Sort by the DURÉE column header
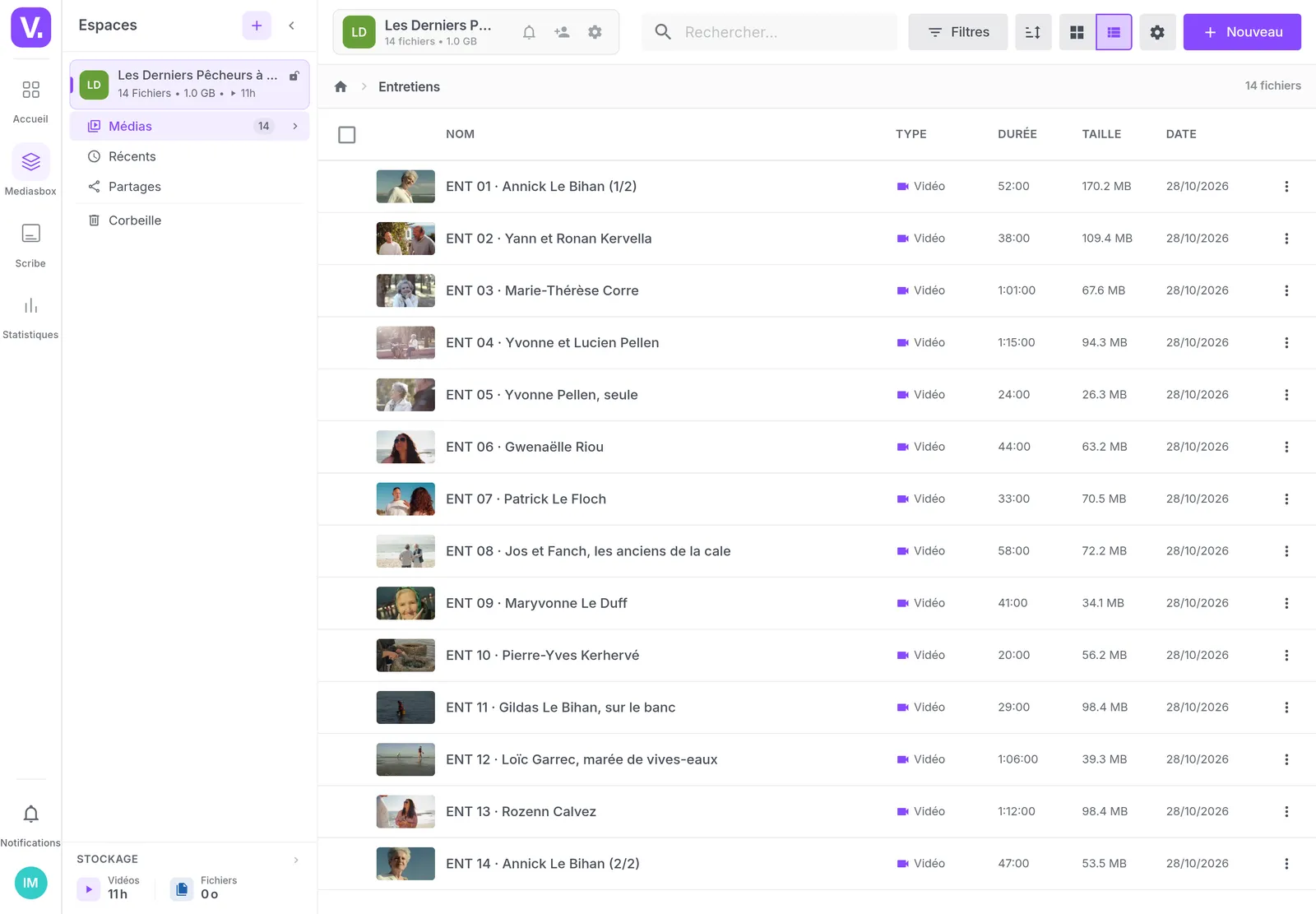Image resolution: width=1316 pixels, height=914 pixels. click(x=1017, y=134)
